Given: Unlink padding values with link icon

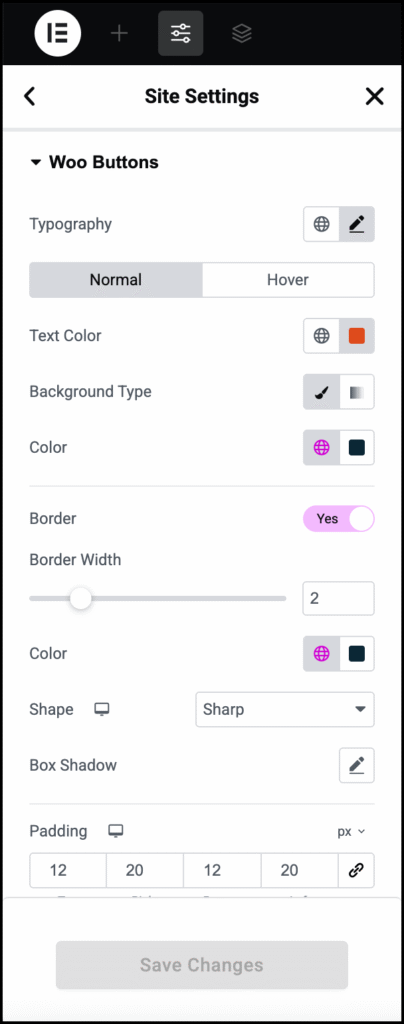Looking at the screenshot, I should 356,871.
